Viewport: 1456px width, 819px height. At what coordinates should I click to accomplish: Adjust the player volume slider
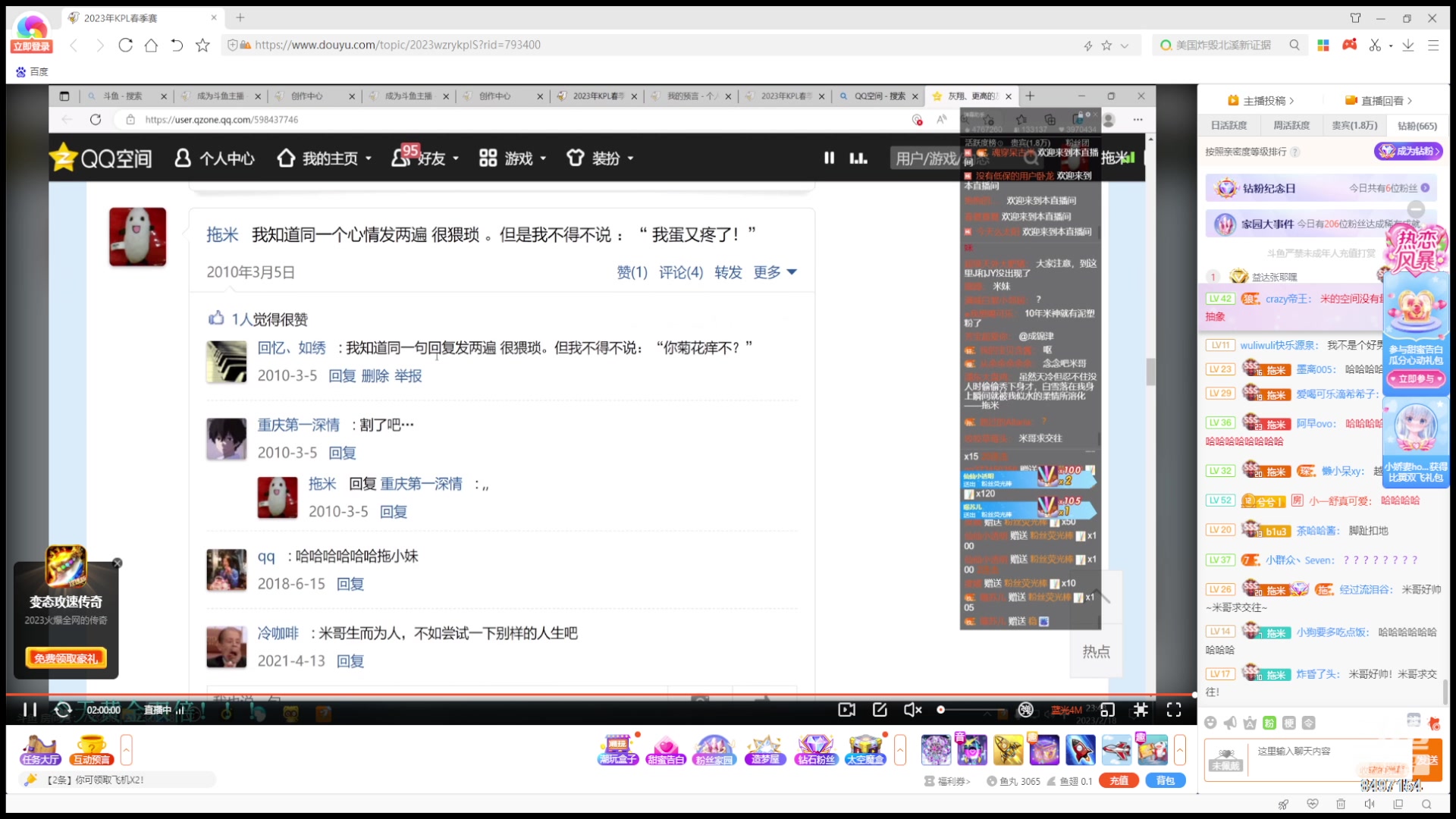point(973,710)
